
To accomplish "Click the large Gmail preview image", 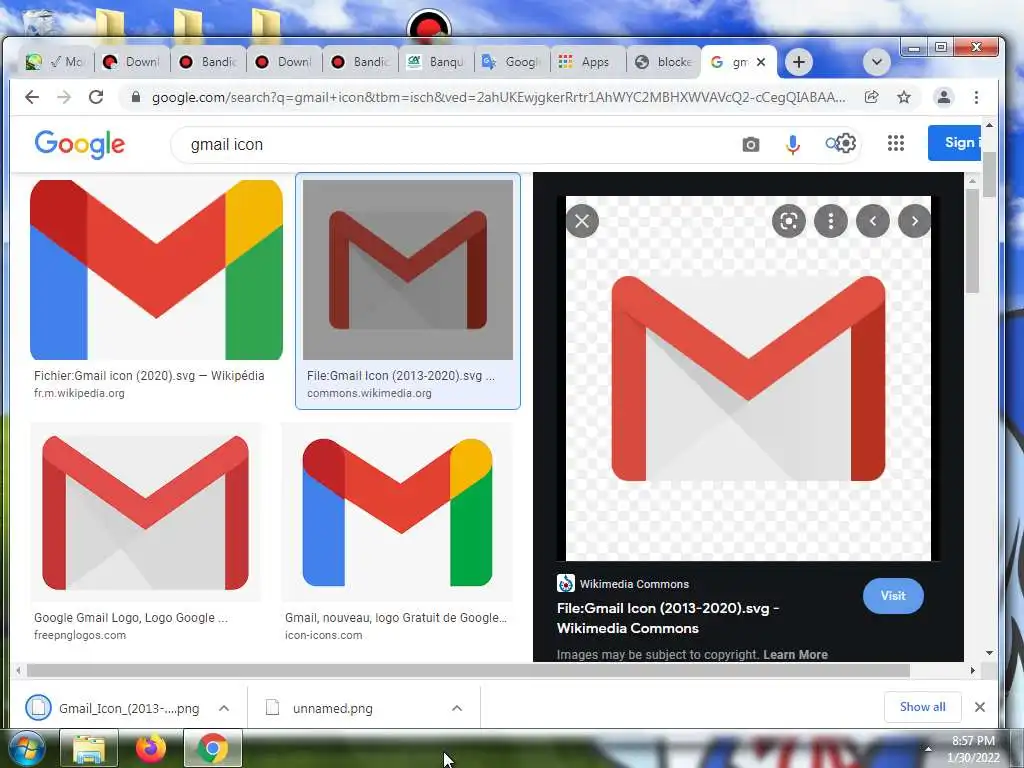I will (x=748, y=379).
